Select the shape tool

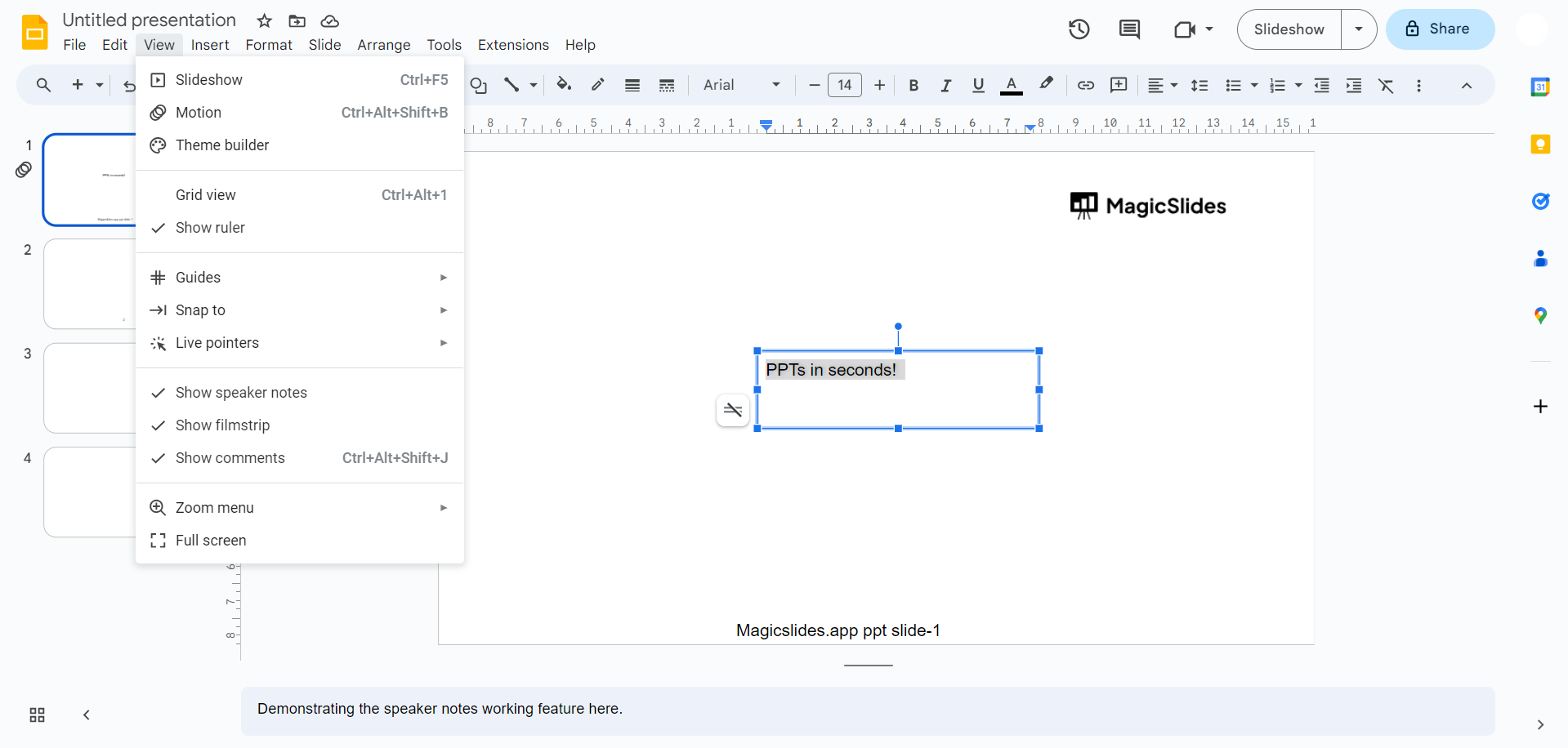click(479, 85)
